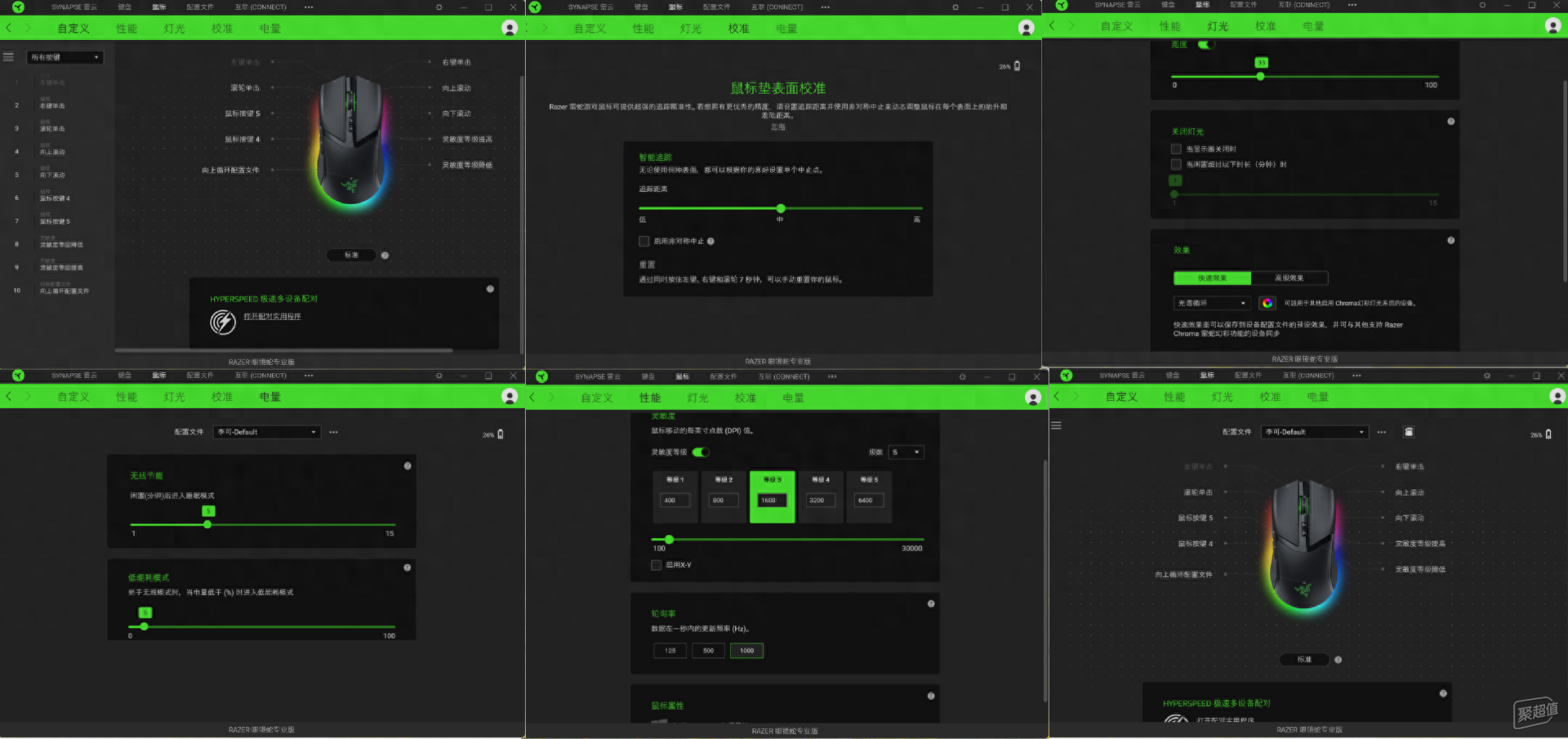1568x739 pixels.
Task: Open the ellipsis beside the profile dropdown in the Power window
Action: [x=333, y=432]
